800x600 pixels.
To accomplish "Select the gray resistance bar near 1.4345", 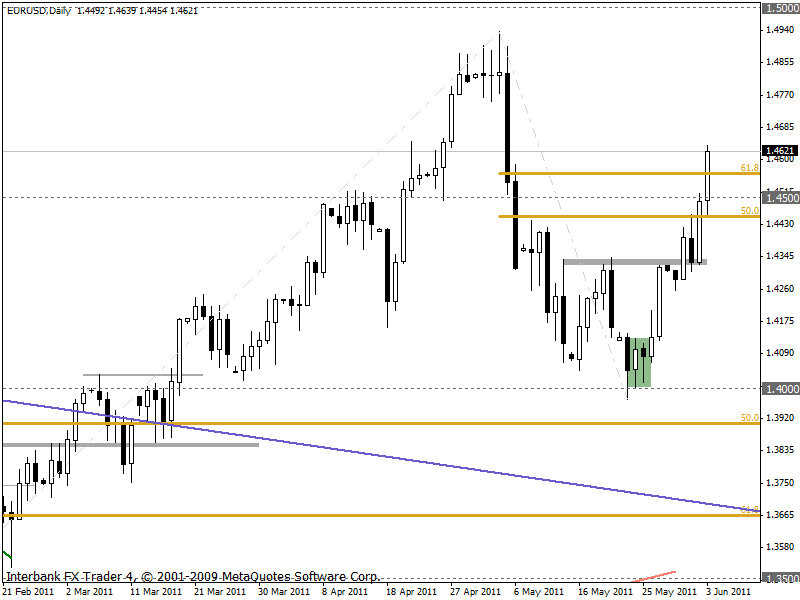I will tap(635, 262).
